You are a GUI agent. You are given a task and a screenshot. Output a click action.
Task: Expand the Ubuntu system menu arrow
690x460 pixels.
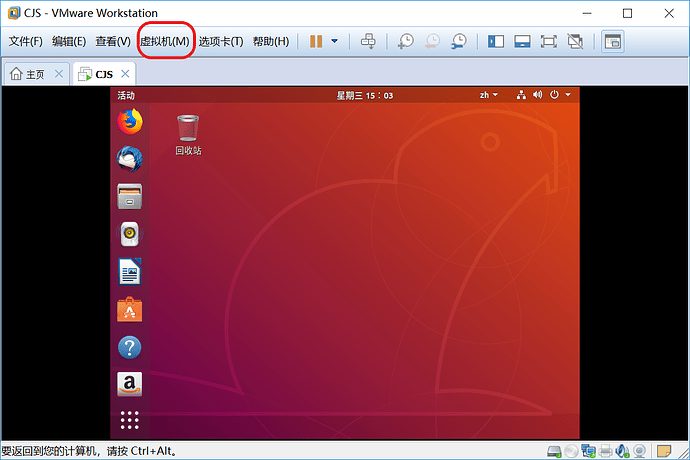point(568,95)
